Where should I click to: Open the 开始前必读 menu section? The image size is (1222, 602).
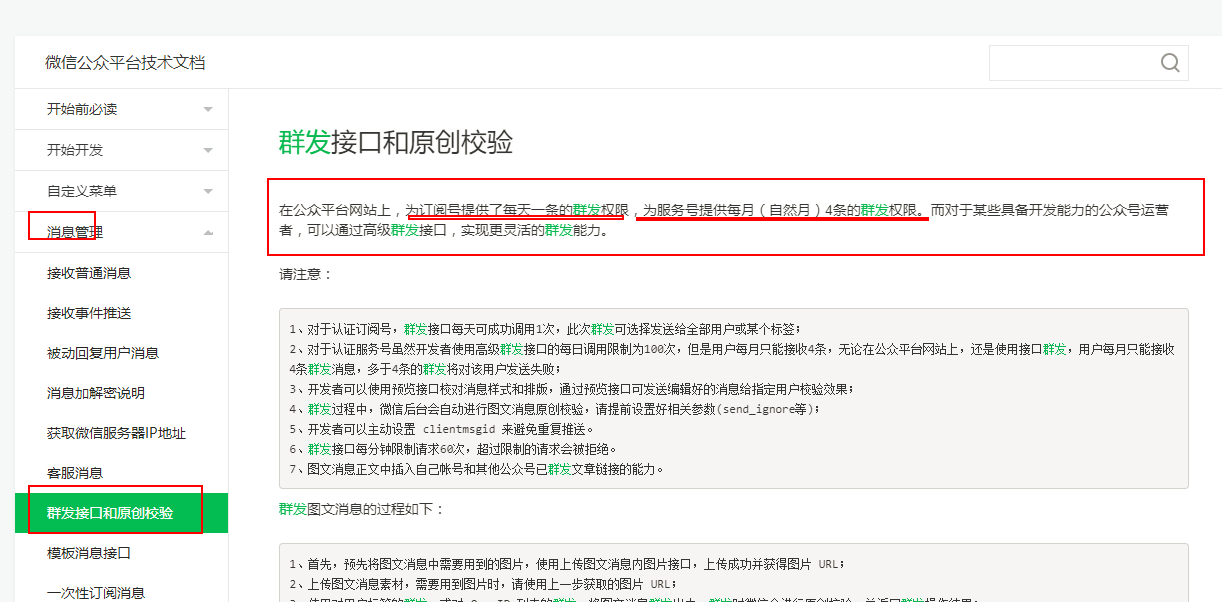[x=82, y=109]
